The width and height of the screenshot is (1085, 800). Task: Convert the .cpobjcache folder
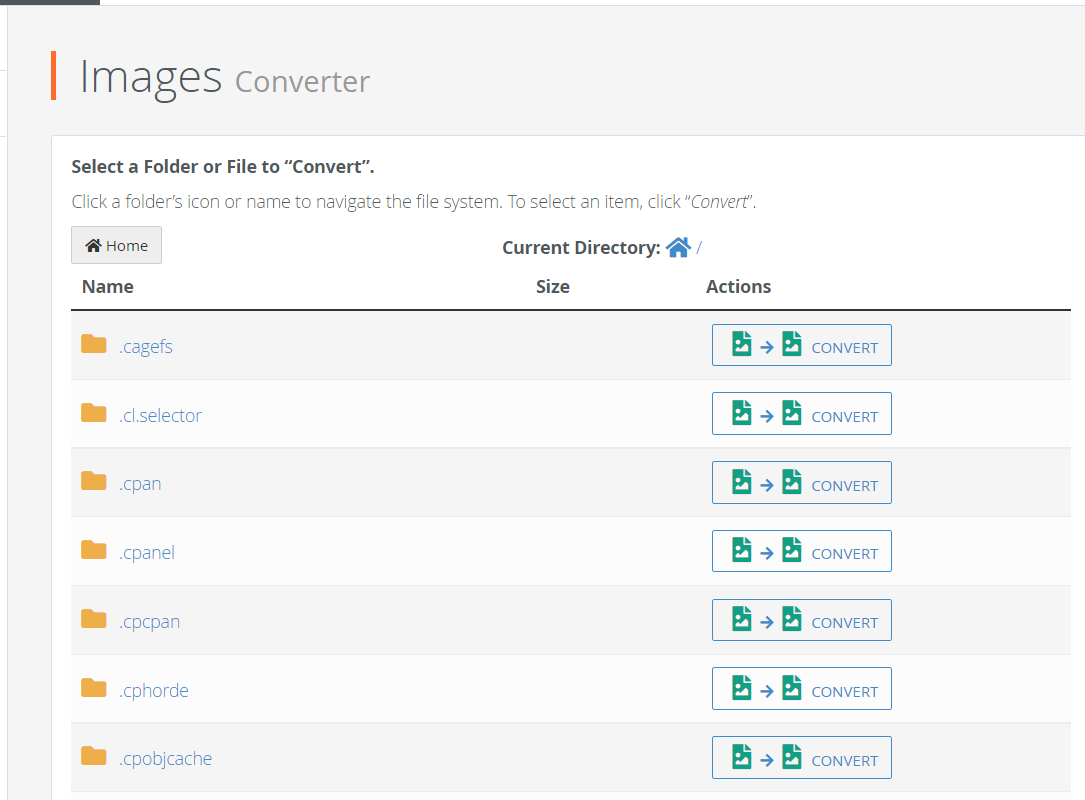tap(801, 758)
